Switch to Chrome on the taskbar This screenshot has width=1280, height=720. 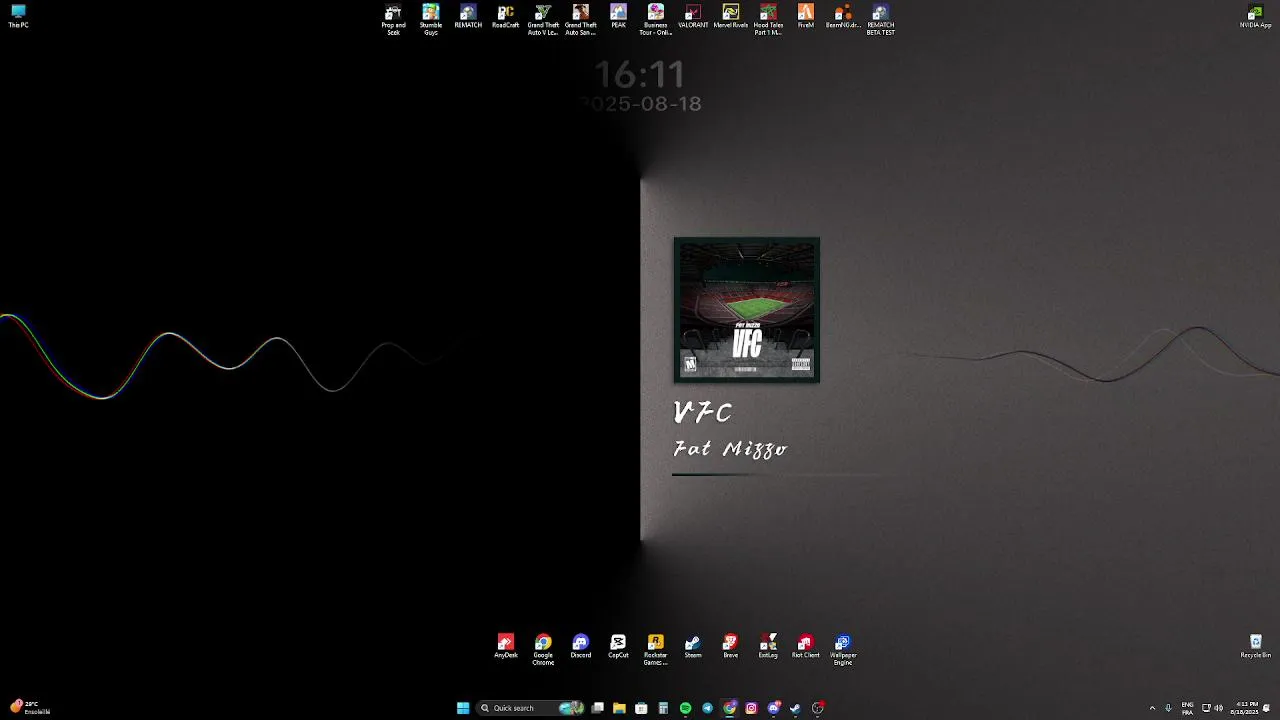coord(730,708)
